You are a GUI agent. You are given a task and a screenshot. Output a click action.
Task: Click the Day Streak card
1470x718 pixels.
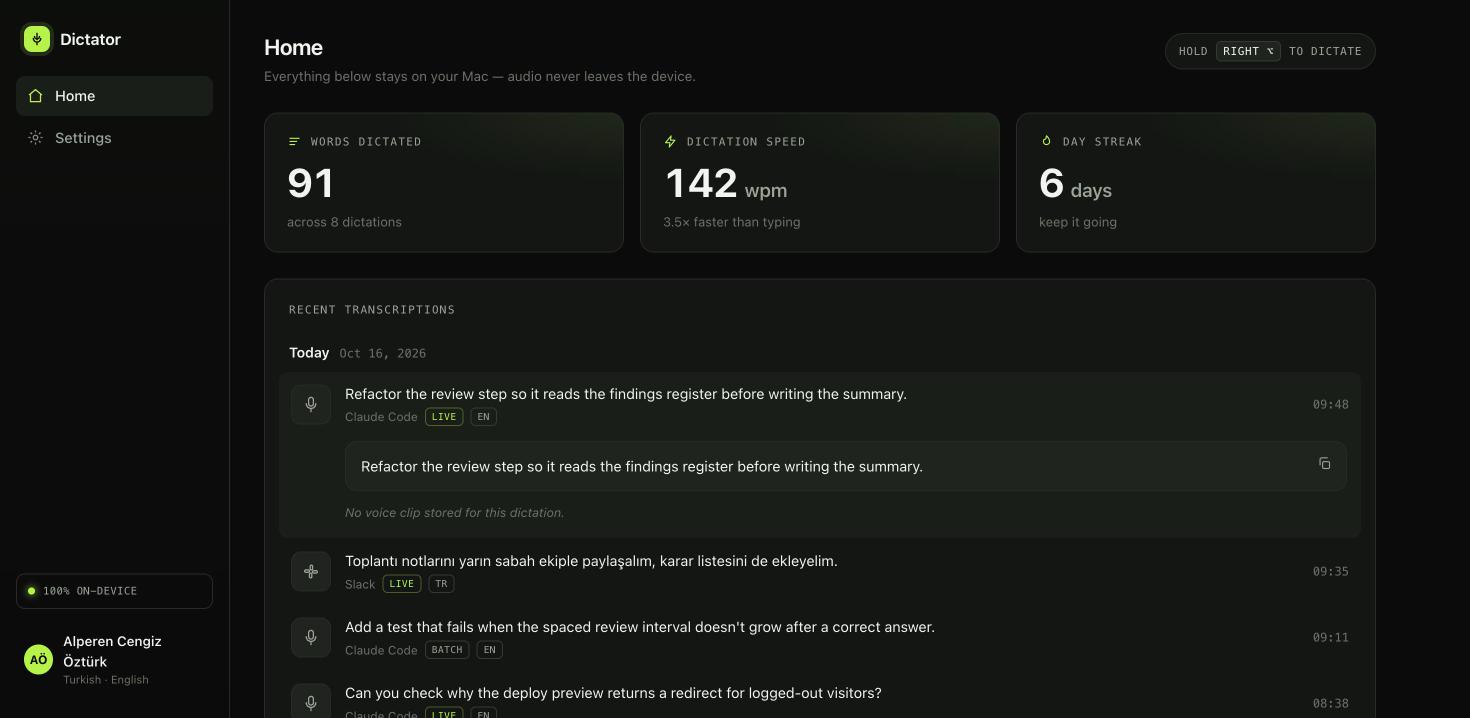(1196, 182)
